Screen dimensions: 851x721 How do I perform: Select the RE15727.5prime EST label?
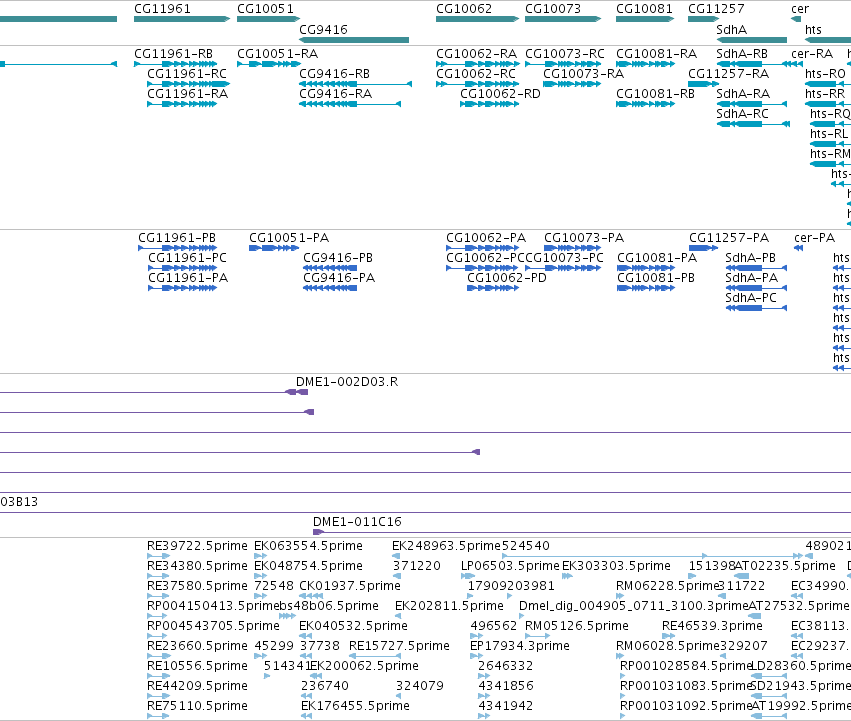click(x=399, y=646)
